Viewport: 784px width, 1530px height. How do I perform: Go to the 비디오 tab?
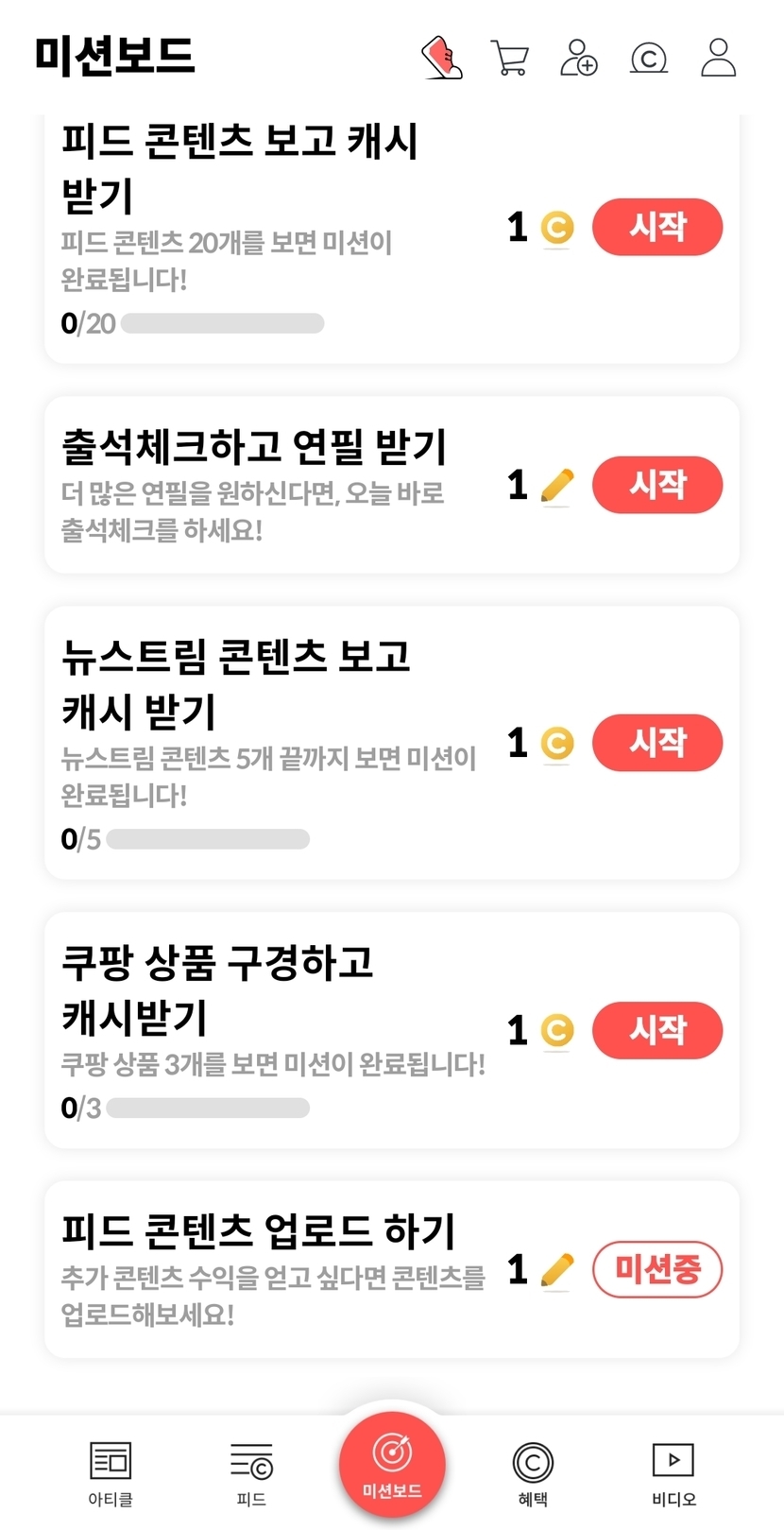point(673,1472)
